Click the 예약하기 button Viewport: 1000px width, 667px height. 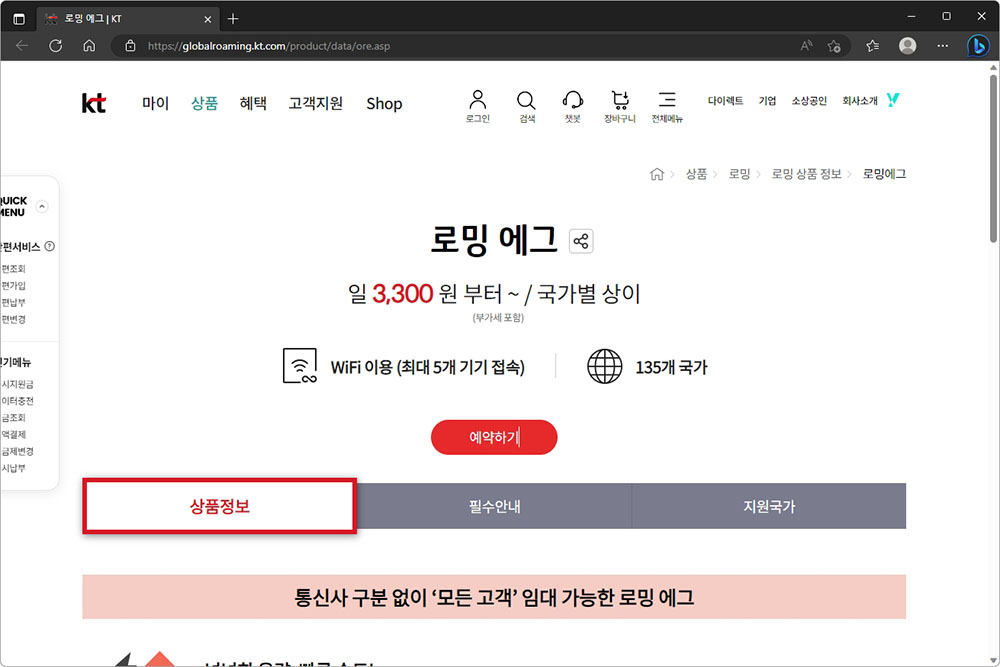pos(494,437)
